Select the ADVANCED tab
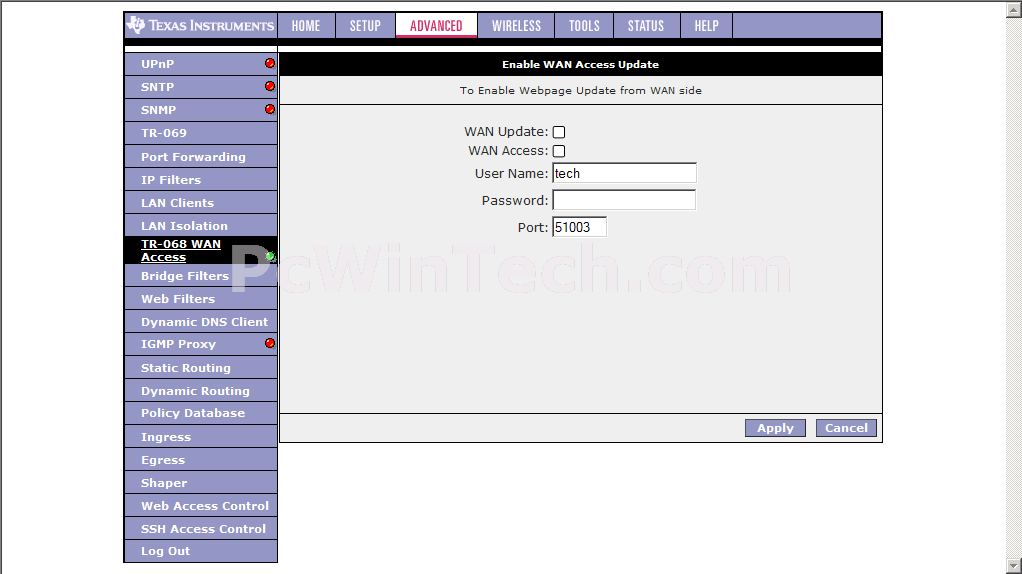The width and height of the screenshot is (1022, 574). 436,25
